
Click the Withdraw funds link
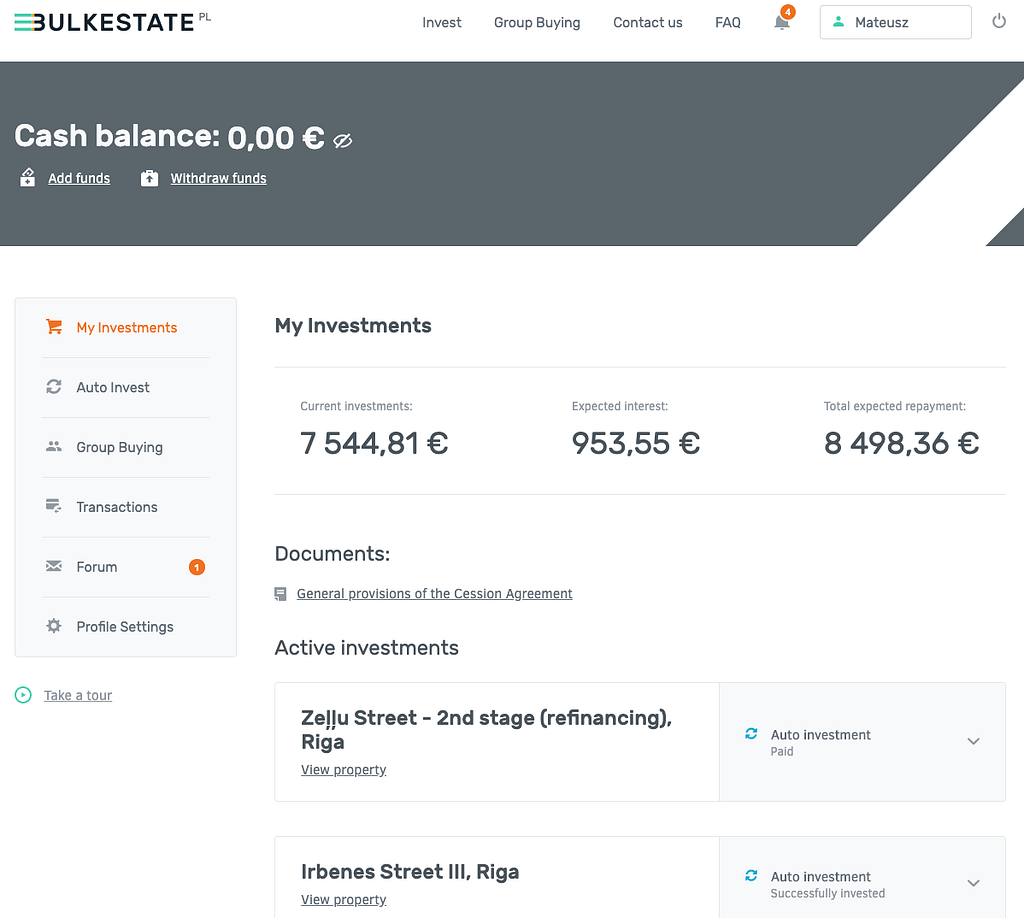(x=219, y=178)
